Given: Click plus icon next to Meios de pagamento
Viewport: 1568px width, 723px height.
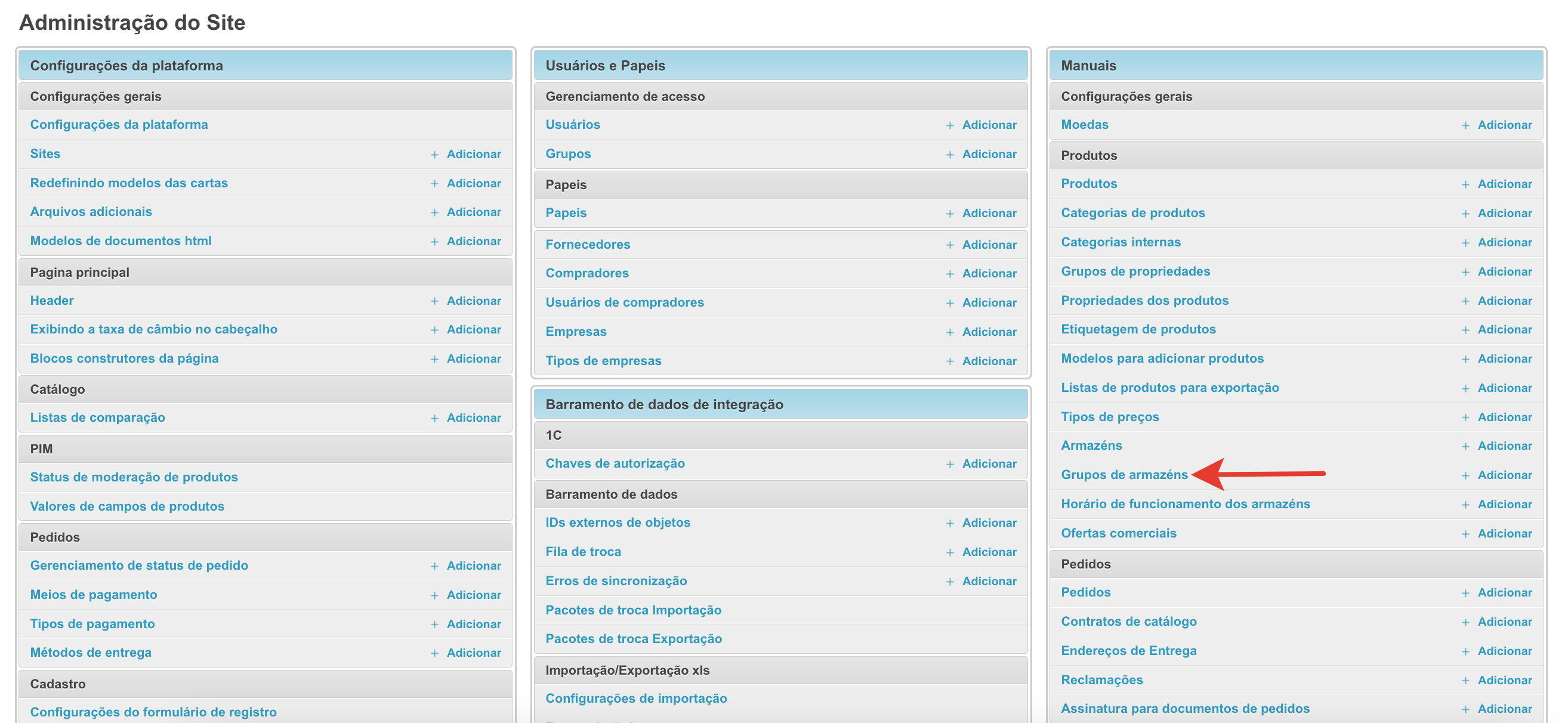Looking at the screenshot, I should [434, 595].
